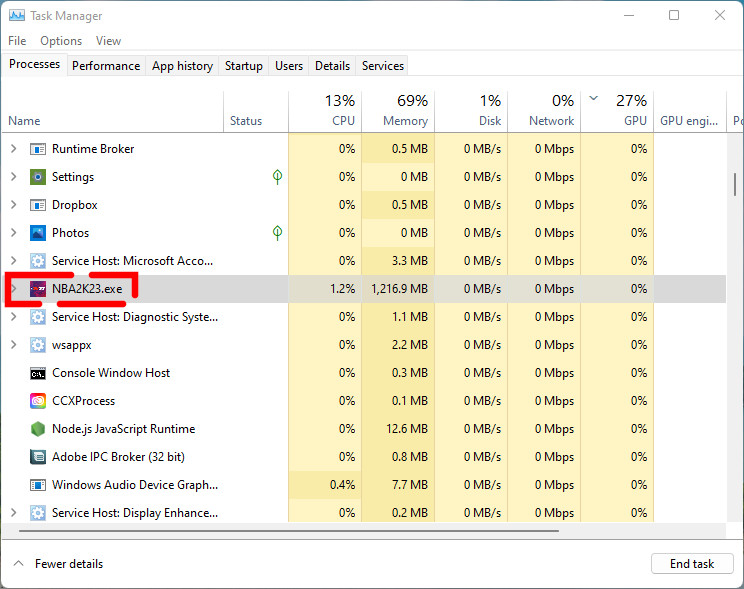Click the GPU engi... column header
This screenshot has width=744, height=589.
[x=690, y=112]
